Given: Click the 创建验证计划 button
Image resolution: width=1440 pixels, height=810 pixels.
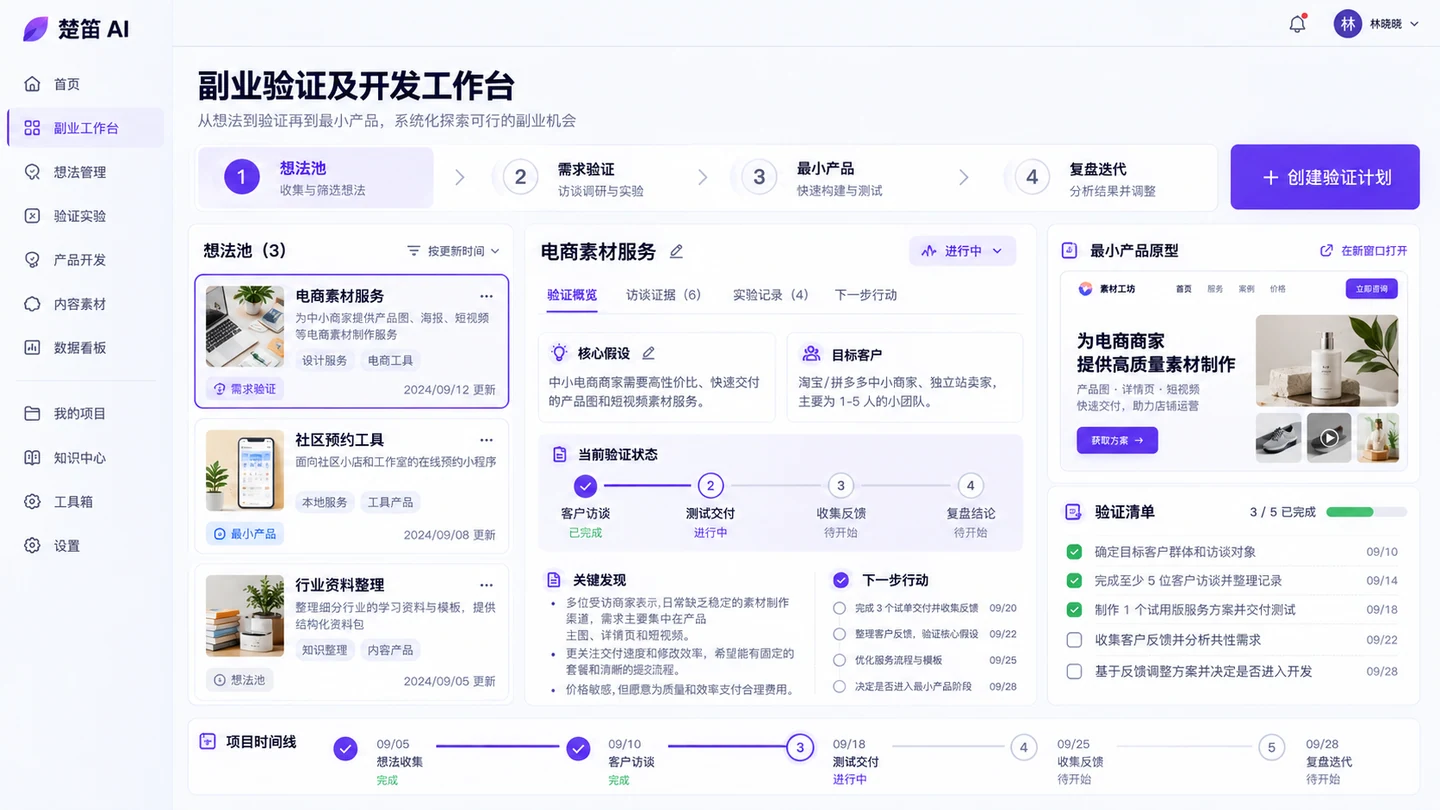Looking at the screenshot, I should tap(1325, 177).
